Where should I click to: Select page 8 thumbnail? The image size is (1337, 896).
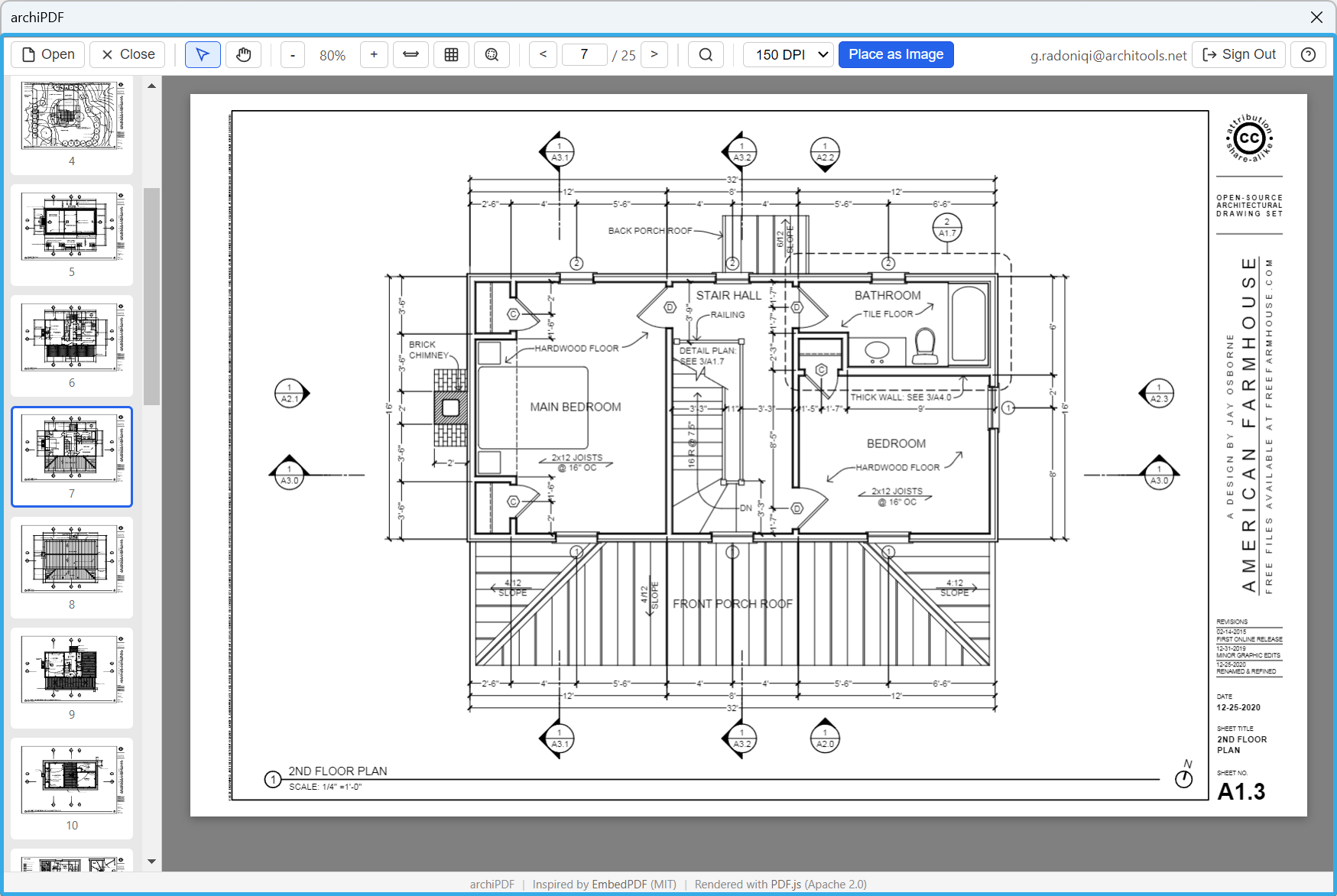click(72, 567)
